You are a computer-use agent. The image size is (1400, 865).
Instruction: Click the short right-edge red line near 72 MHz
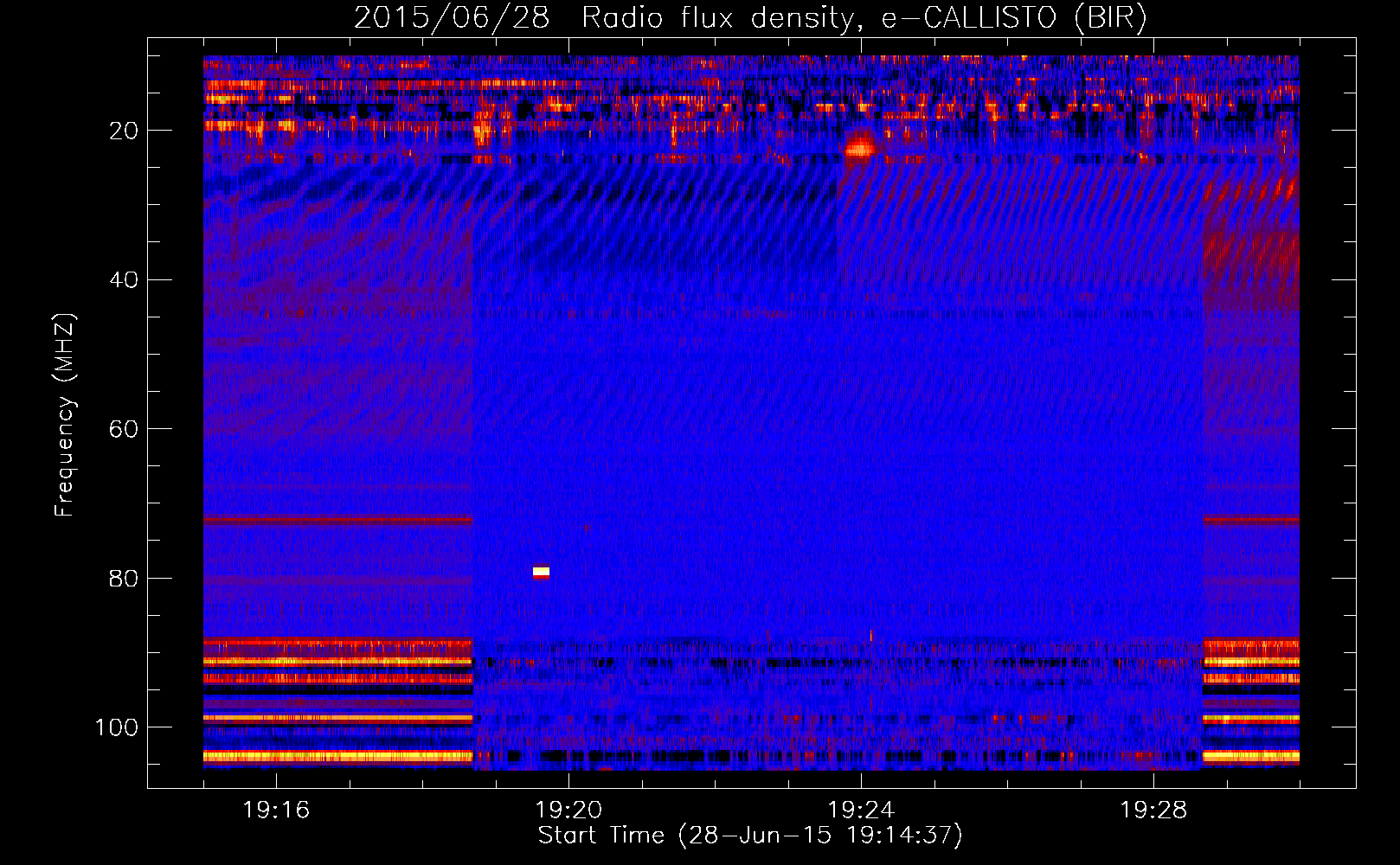coord(1250,521)
